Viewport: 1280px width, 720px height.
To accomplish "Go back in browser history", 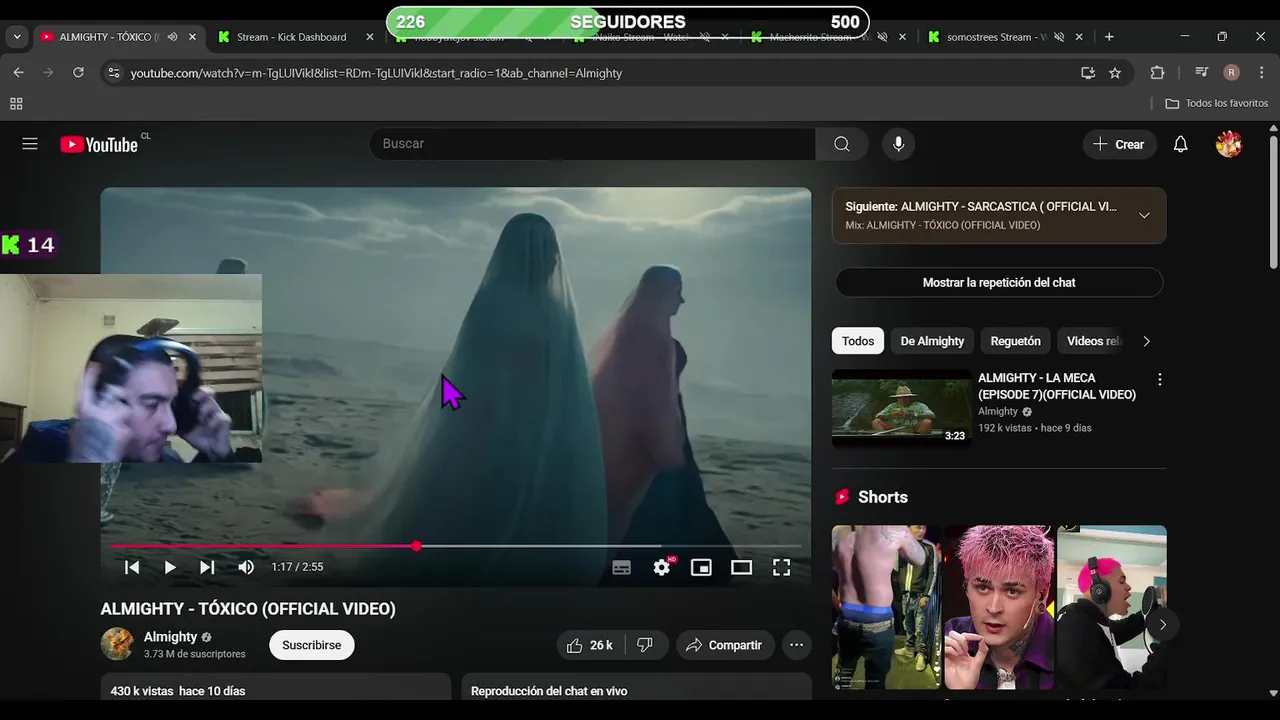I will pos(18,73).
